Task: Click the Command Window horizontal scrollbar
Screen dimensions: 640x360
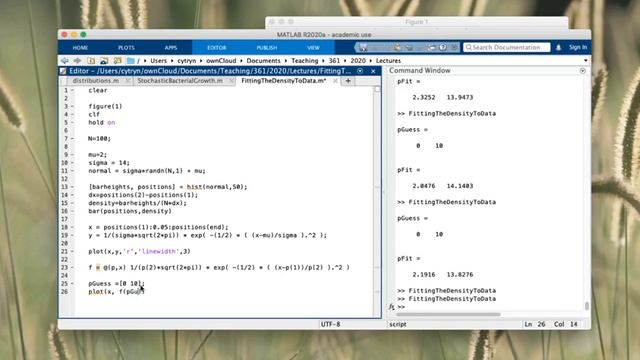Action: click(x=448, y=314)
